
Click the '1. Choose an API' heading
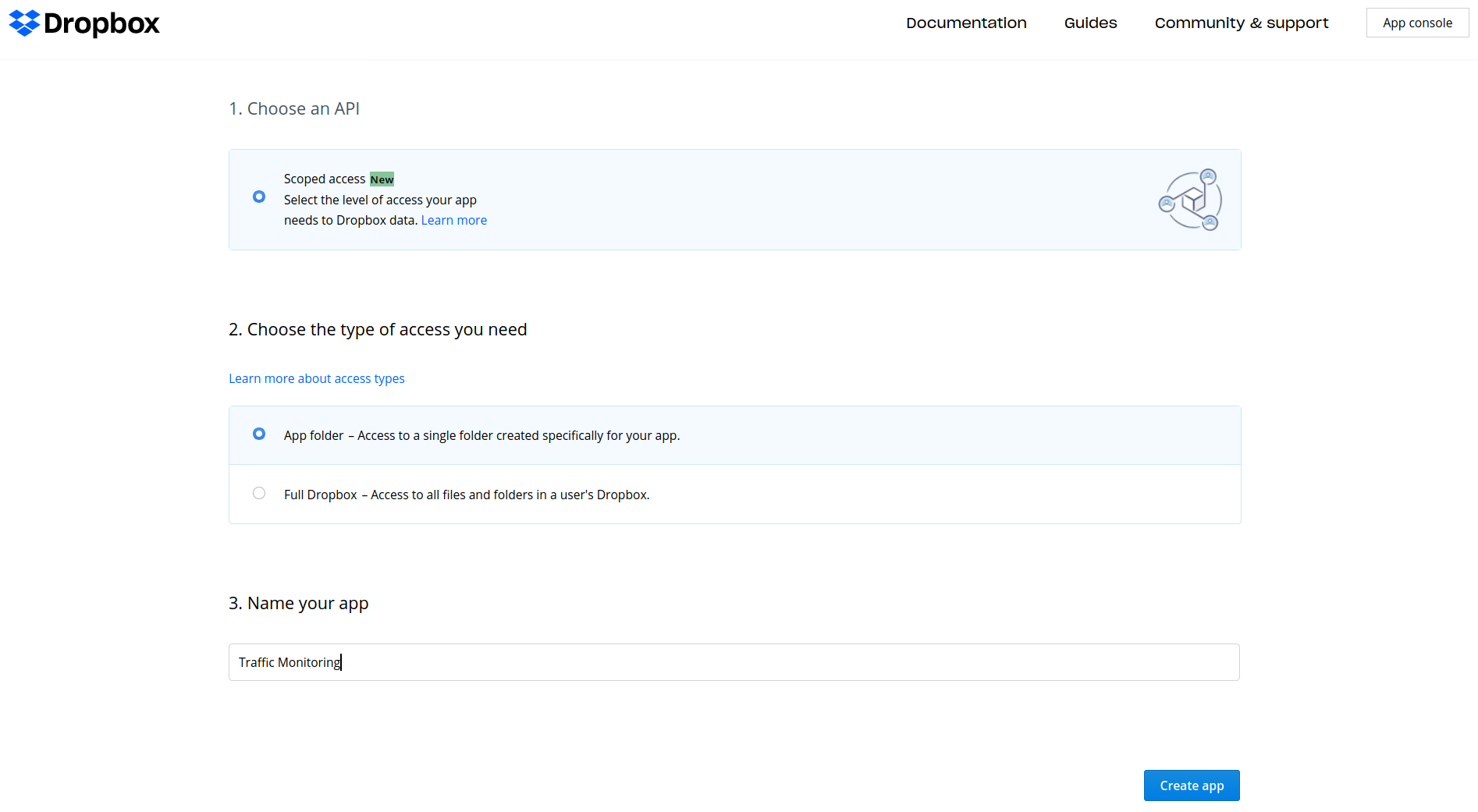coord(294,108)
